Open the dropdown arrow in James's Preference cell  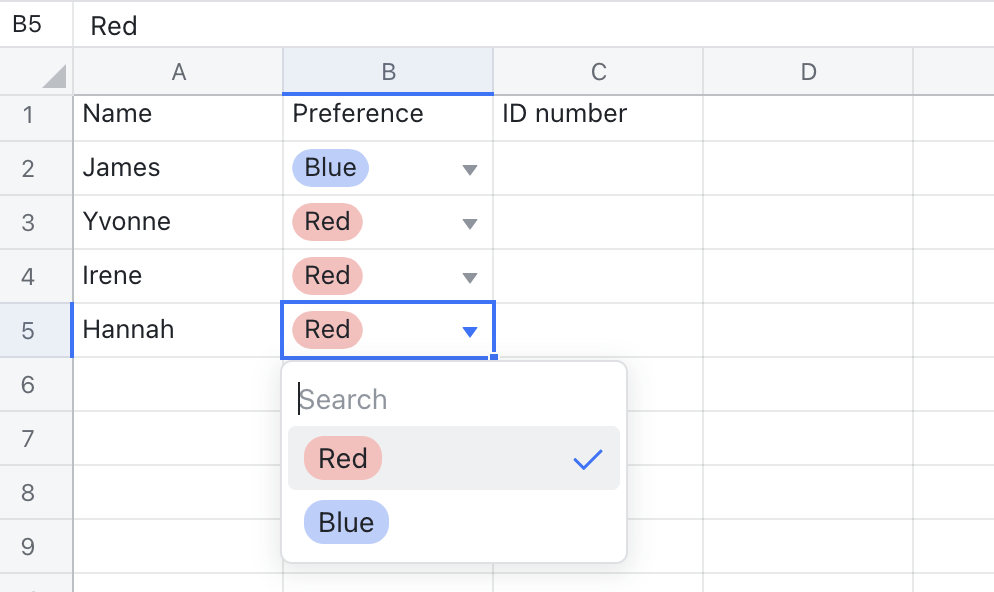pos(470,170)
